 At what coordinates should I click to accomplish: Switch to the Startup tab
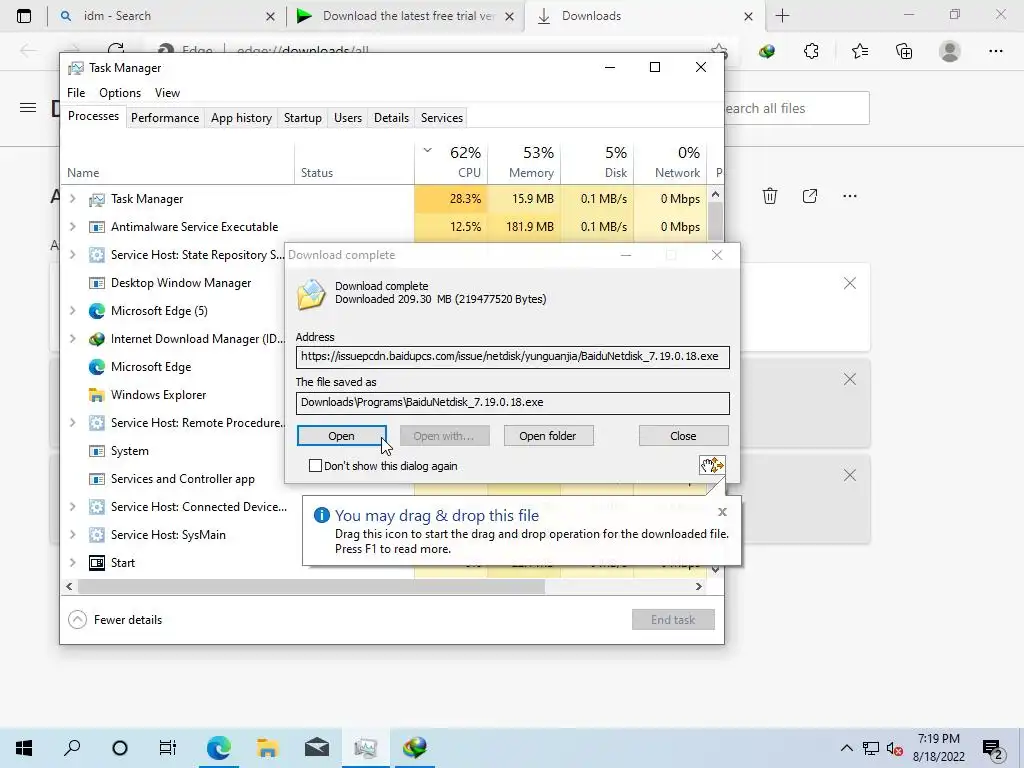pos(302,118)
